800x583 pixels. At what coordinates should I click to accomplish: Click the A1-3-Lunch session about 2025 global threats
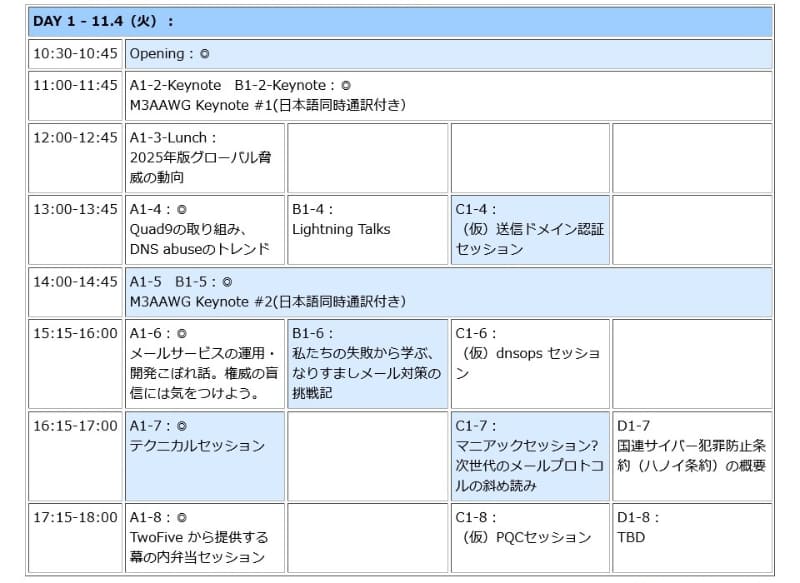pos(200,158)
